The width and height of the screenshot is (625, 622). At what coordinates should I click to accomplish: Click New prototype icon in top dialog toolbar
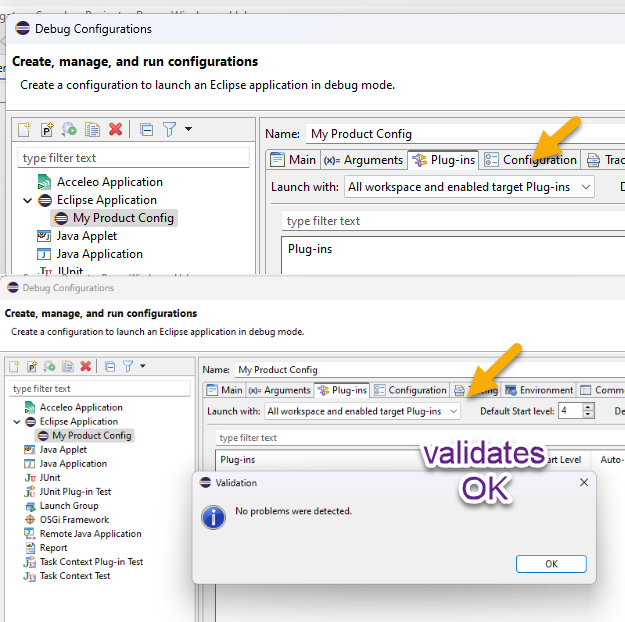47,130
